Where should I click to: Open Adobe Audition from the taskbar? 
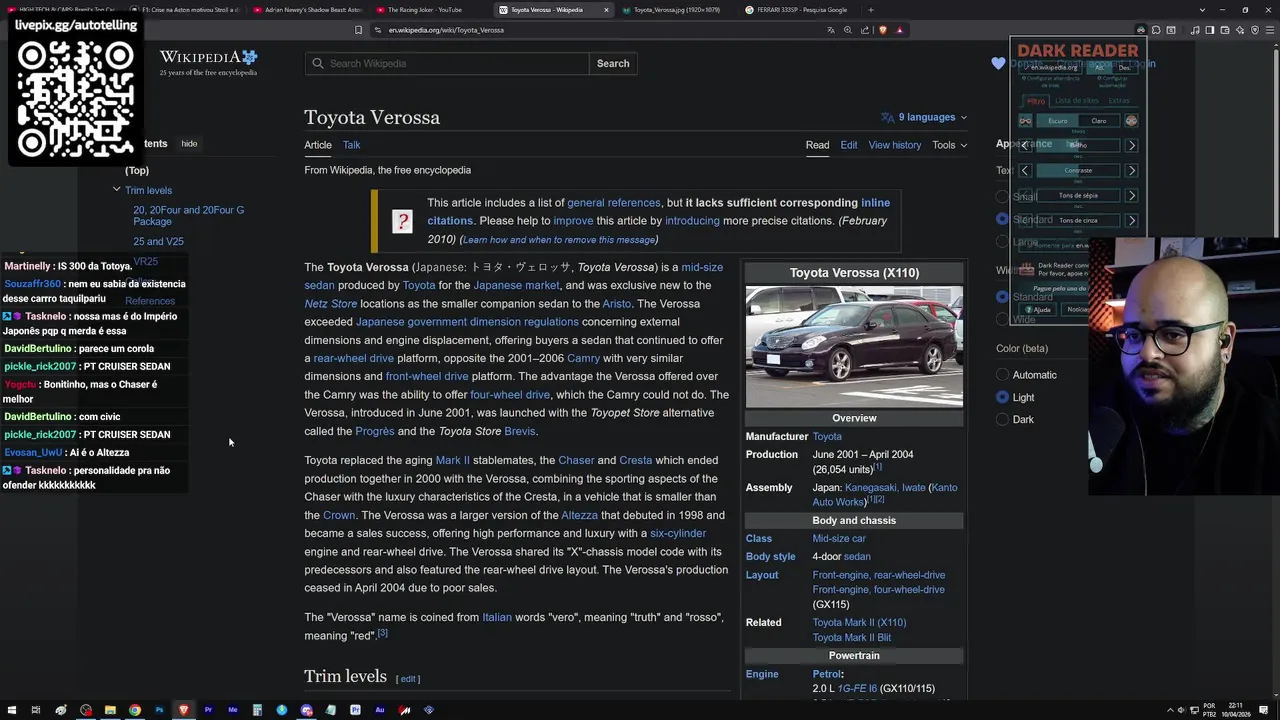point(380,710)
